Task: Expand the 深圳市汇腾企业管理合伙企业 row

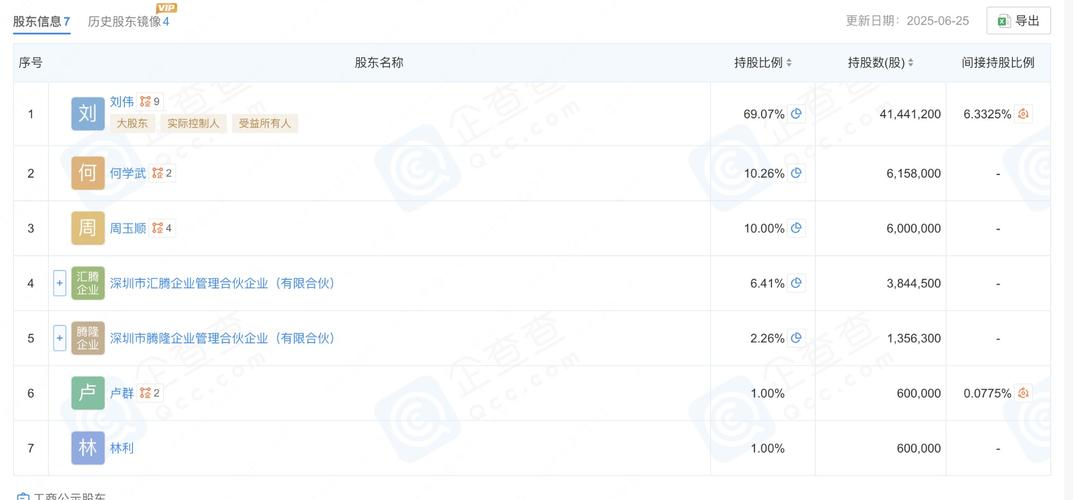Action: coord(60,283)
